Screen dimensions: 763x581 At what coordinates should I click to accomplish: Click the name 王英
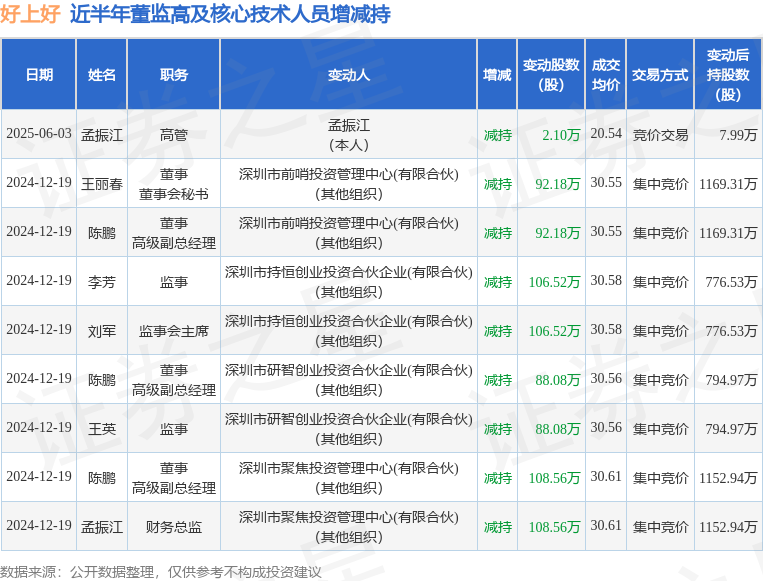[102, 429]
